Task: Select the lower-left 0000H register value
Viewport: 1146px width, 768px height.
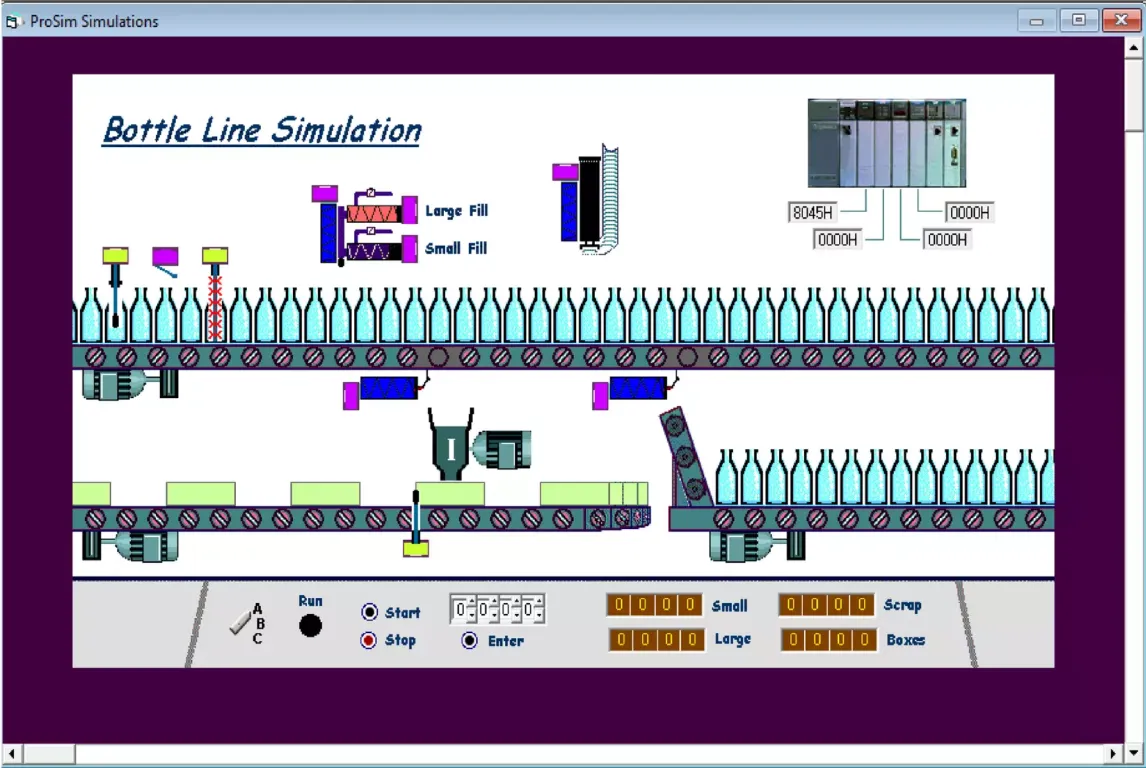Action: click(x=838, y=239)
